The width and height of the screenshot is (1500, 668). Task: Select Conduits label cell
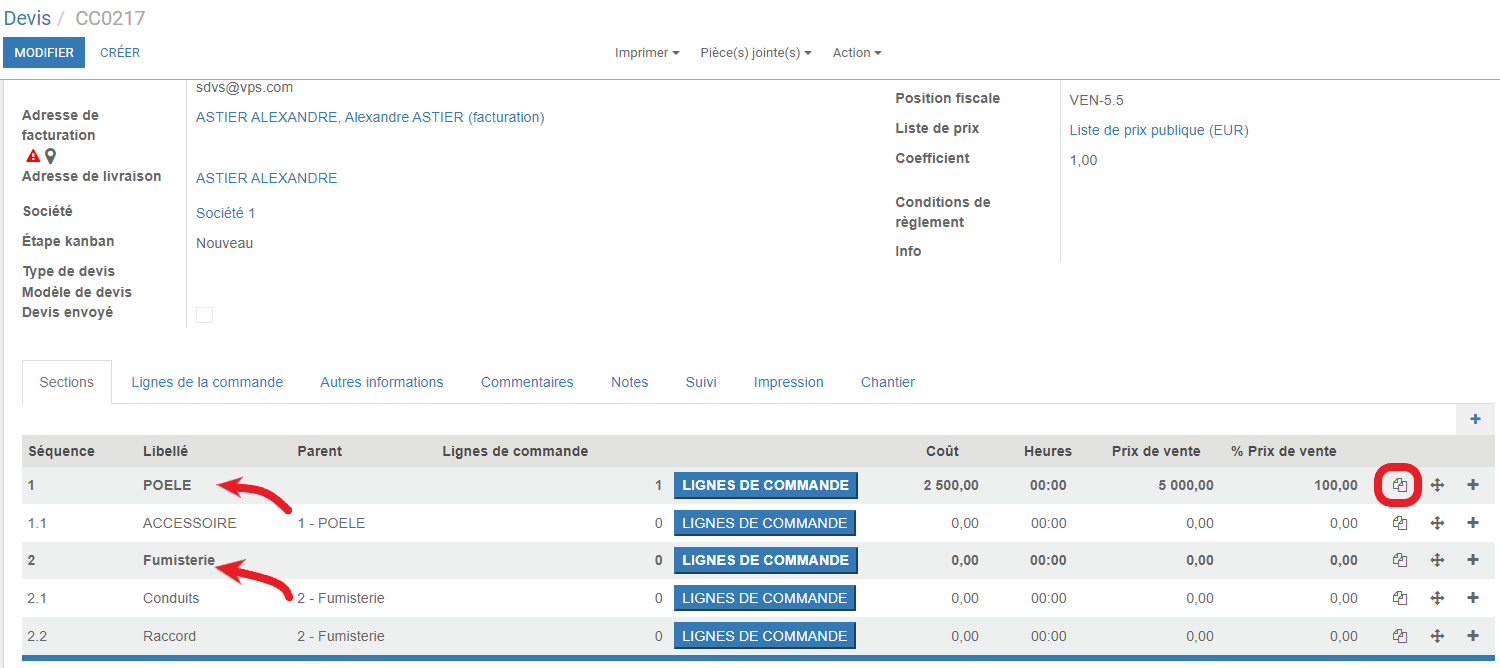[171, 598]
